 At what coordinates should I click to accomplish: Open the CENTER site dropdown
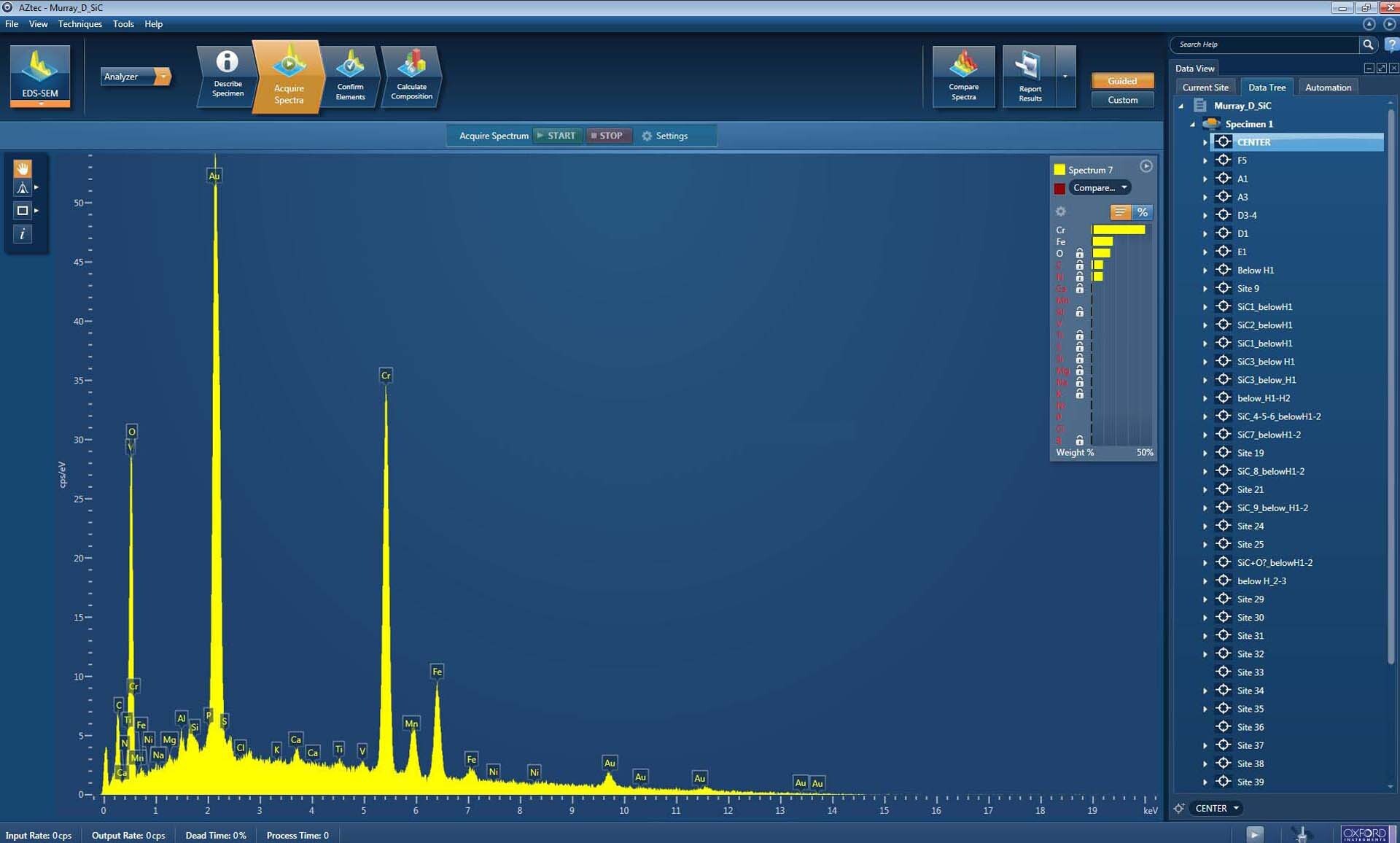click(x=1217, y=808)
